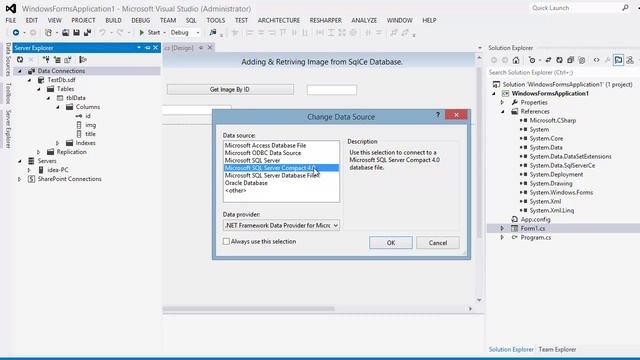Select Microsoft ODBC Data Source
This screenshot has height=360, width=640.
263,153
